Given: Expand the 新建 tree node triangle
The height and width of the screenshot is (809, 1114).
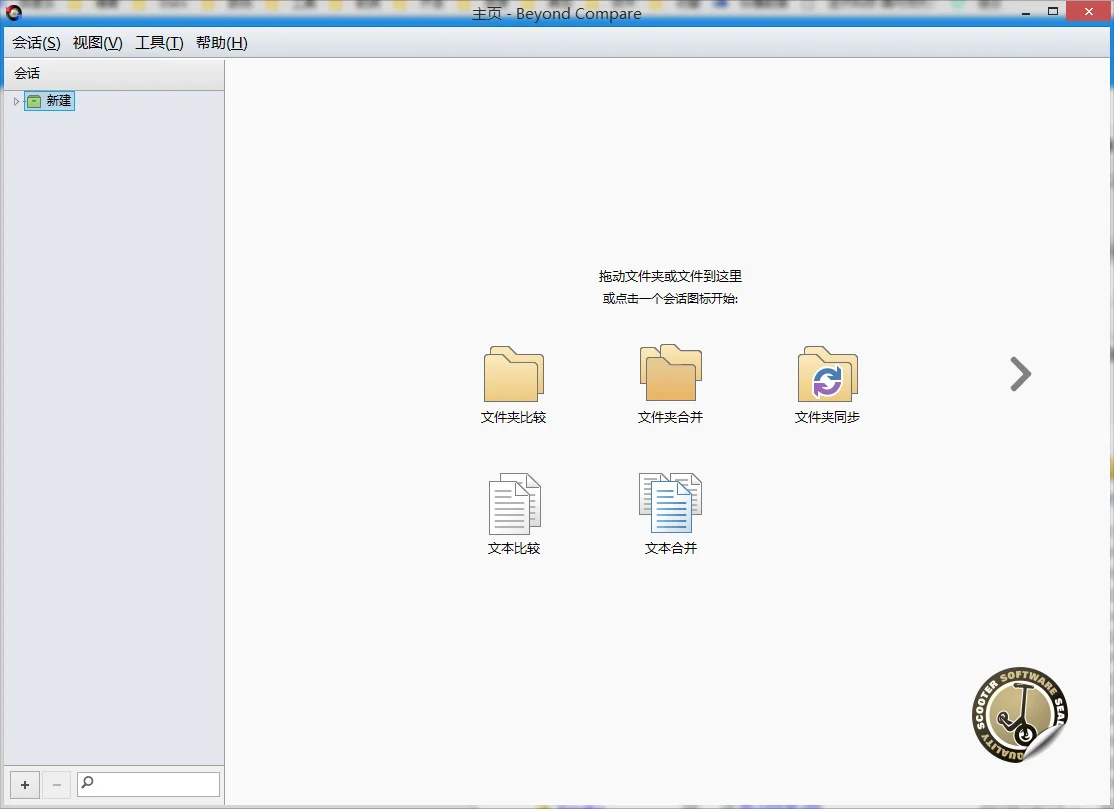Looking at the screenshot, I should [x=16, y=102].
